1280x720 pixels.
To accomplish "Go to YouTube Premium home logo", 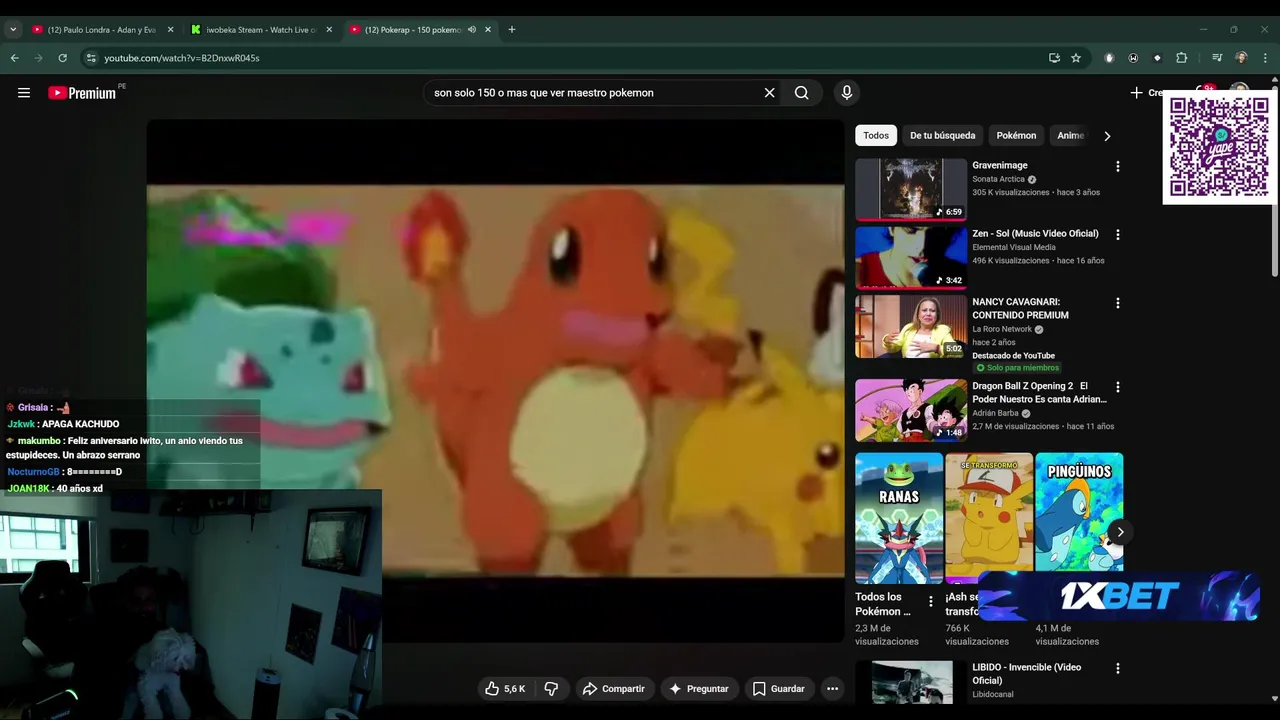I will point(84,93).
